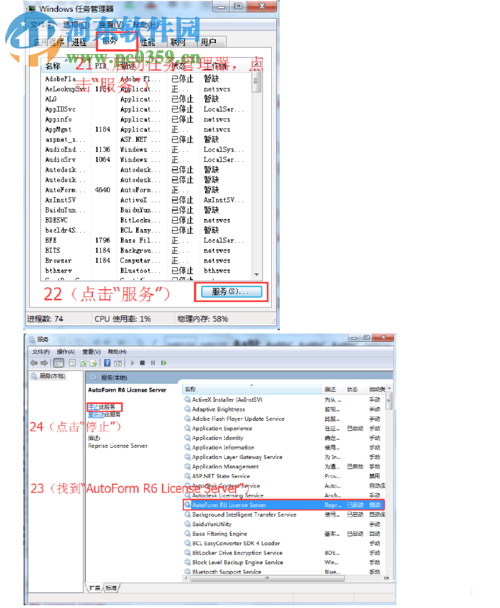Image resolution: width=500 pixels, height=608 pixels.
Task: Switch to the 联网 tab in Task Manager
Action: (x=178, y=42)
